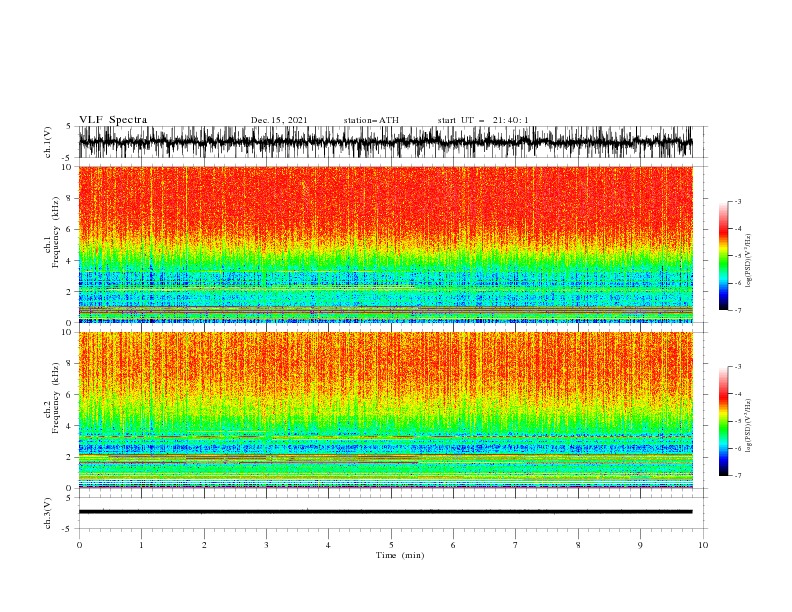This screenshot has width=792, height=612.
Task: Click the "2" tick on time axis
Action: (x=204, y=545)
